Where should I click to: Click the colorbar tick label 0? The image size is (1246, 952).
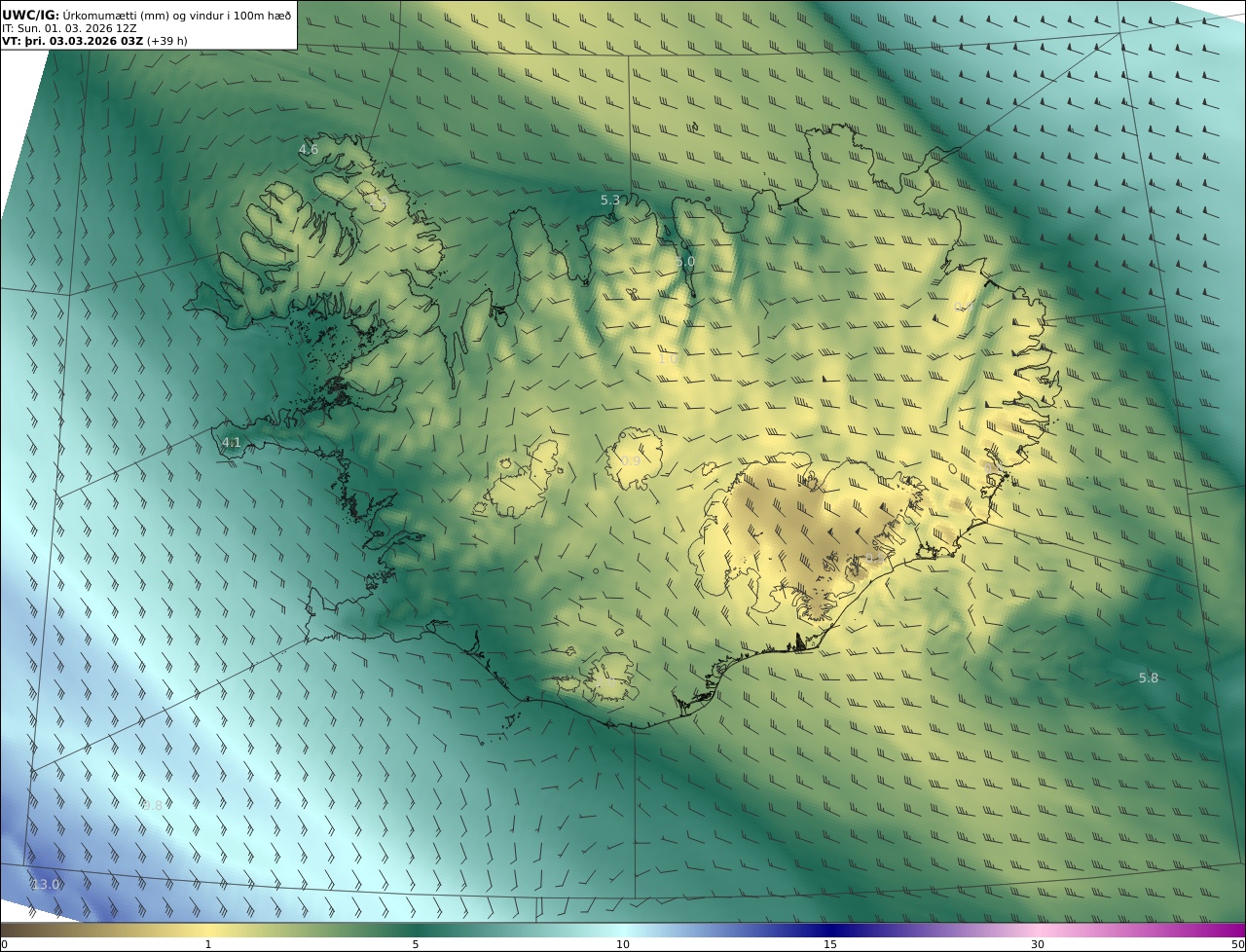4,944
